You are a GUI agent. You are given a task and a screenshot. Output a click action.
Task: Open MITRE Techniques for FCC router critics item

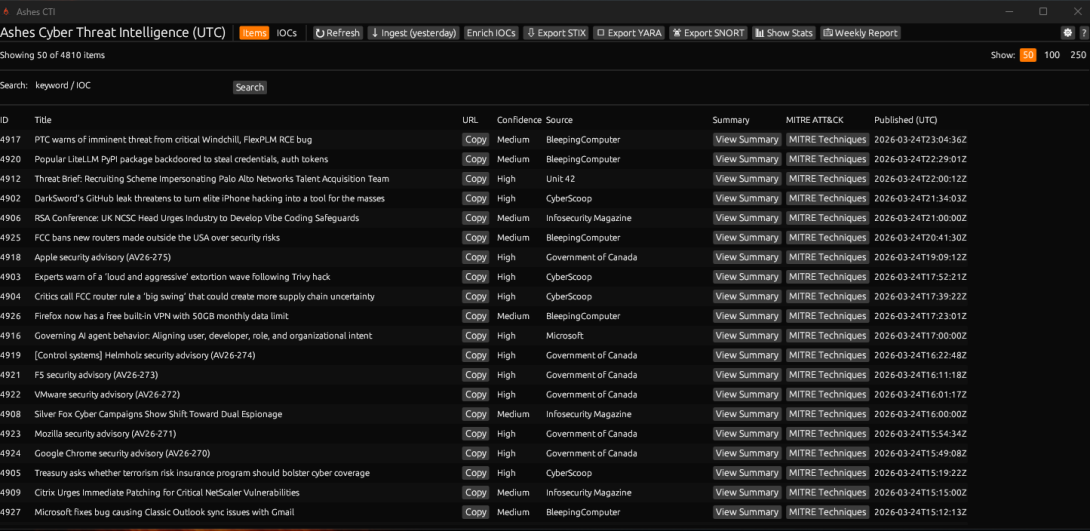click(x=827, y=297)
